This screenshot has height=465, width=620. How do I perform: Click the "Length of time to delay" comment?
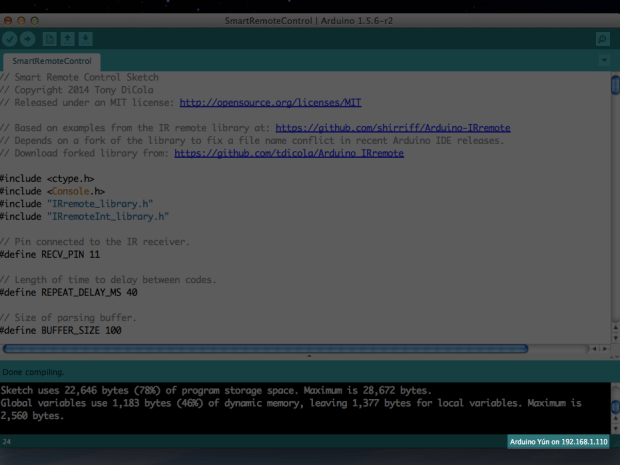pos(108,280)
